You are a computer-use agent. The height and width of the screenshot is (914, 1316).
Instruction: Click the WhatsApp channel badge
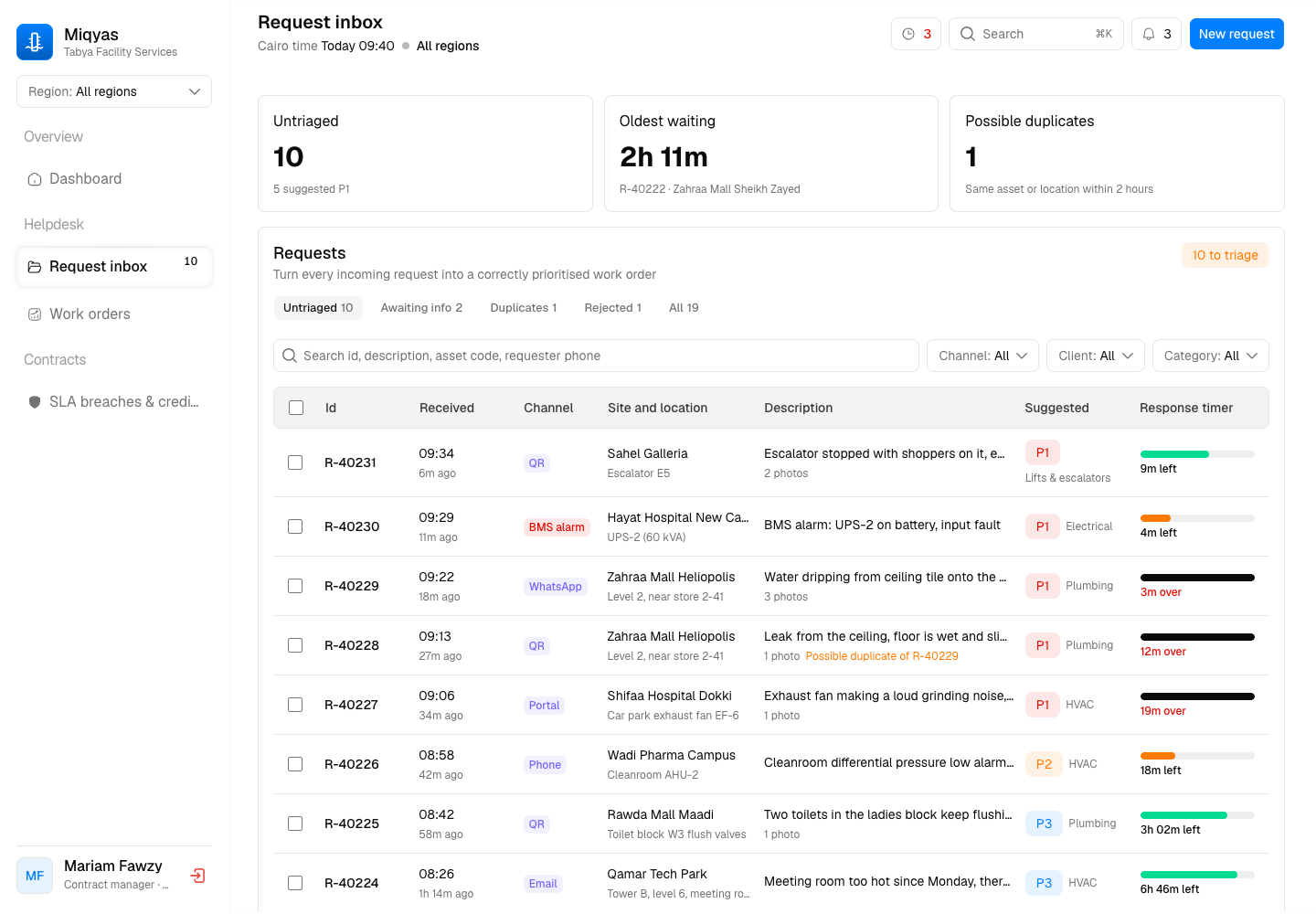pos(556,587)
